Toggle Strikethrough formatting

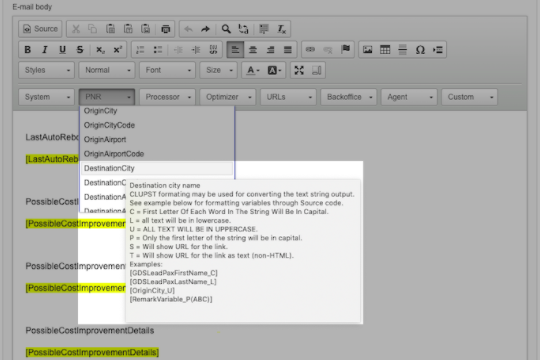tap(80, 50)
